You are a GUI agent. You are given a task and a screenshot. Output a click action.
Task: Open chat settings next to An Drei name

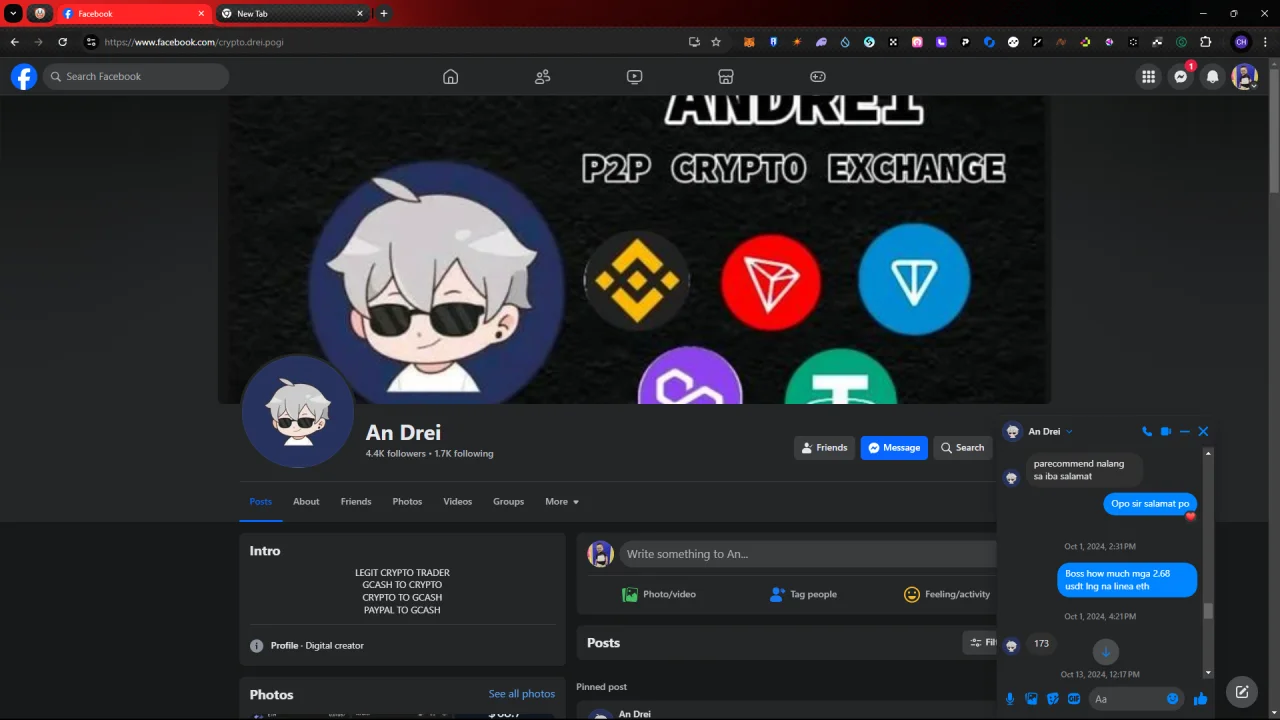(1069, 432)
